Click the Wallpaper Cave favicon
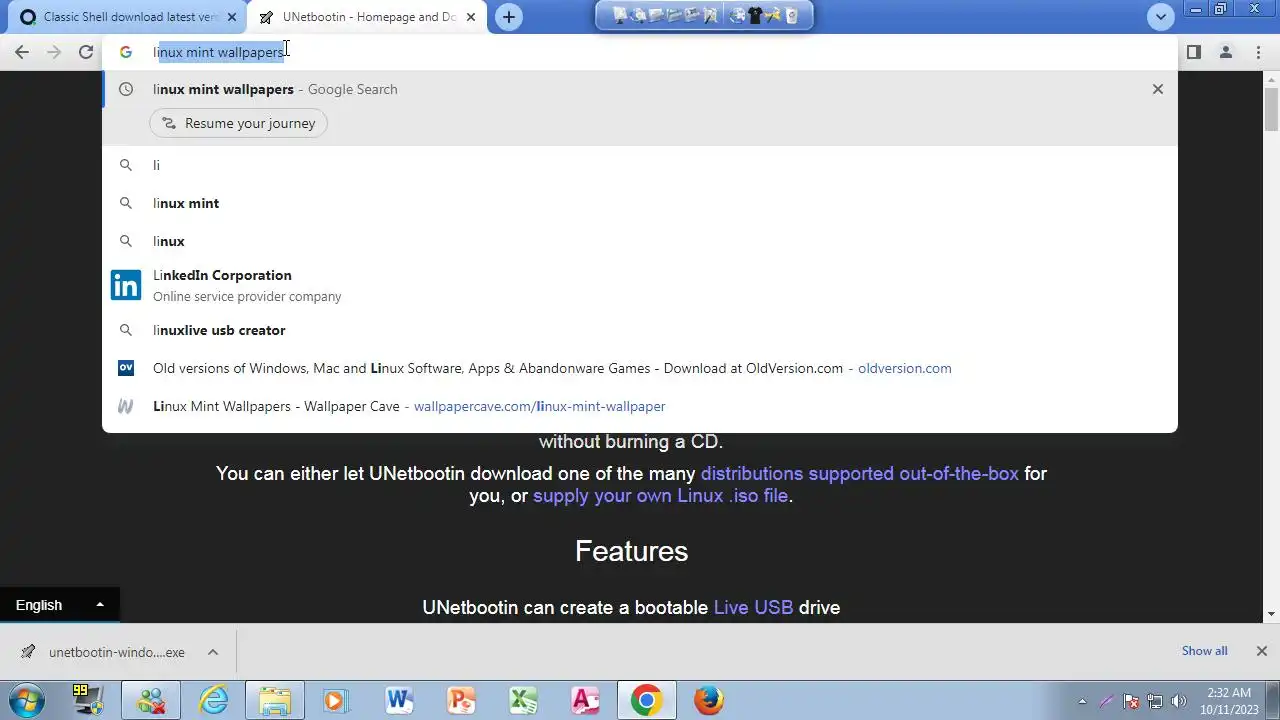1280x720 pixels. click(x=126, y=406)
